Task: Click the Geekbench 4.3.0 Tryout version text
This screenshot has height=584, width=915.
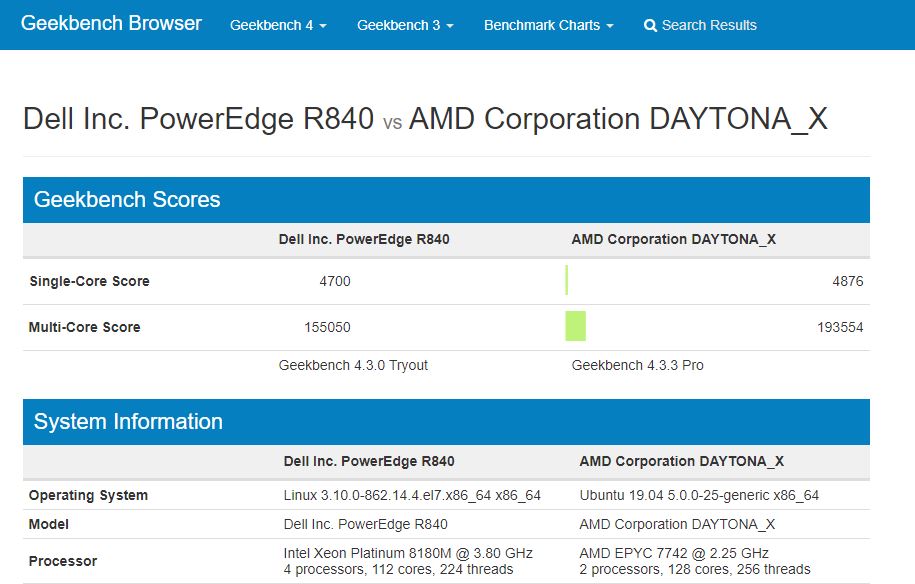Action: point(353,365)
